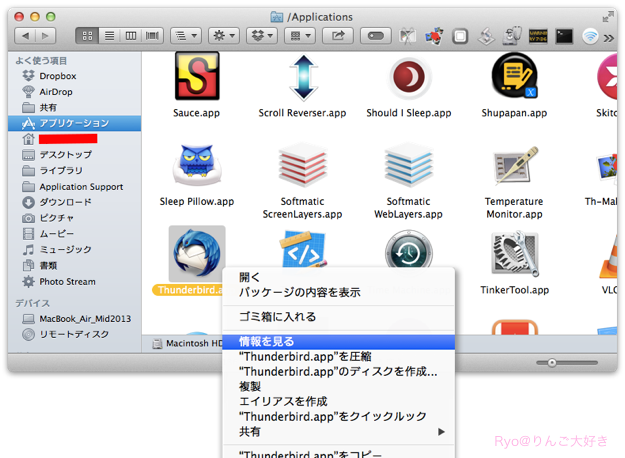Screen dimensions: 625x458
Task: Select the Thunderbird.app icon
Action: pyautogui.click(x=197, y=254)
